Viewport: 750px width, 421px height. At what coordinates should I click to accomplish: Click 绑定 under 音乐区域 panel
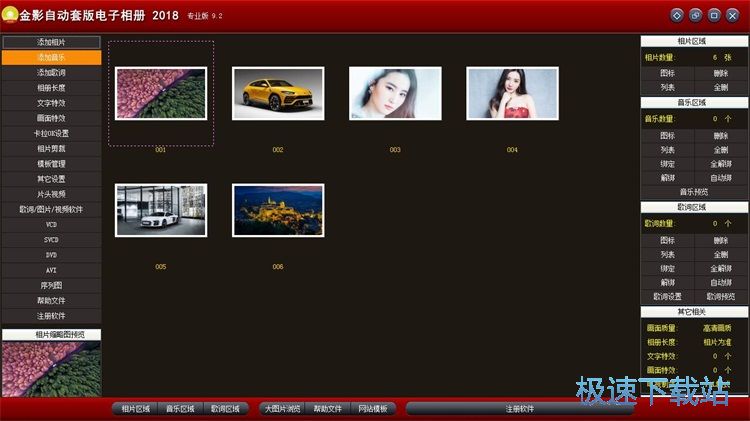point(667,164)
